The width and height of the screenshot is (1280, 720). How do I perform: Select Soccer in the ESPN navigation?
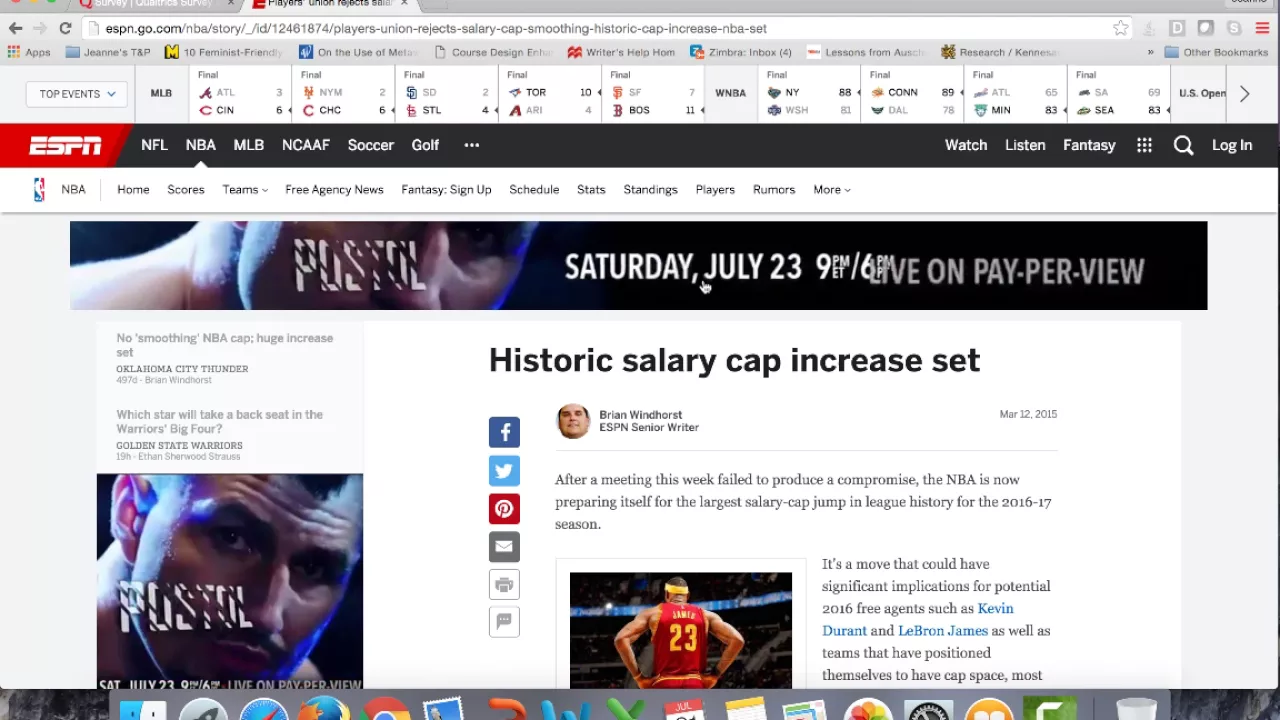click(371, 145)
